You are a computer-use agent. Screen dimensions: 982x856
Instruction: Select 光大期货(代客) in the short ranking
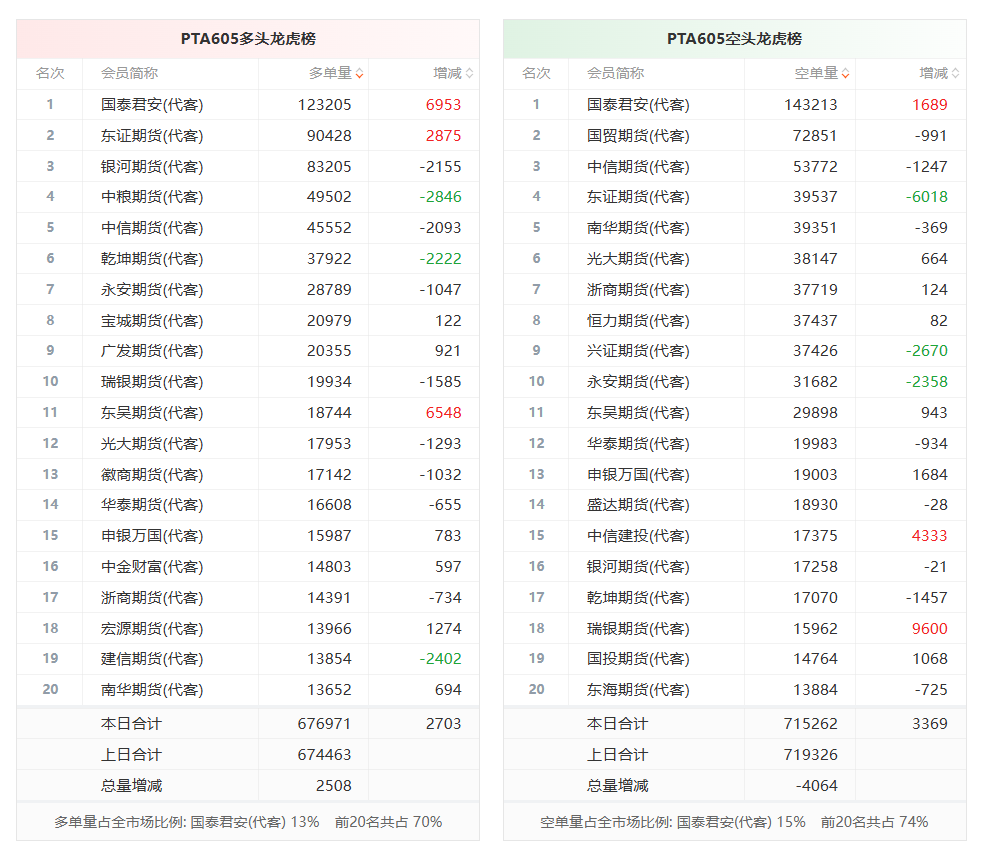[638, 259]
